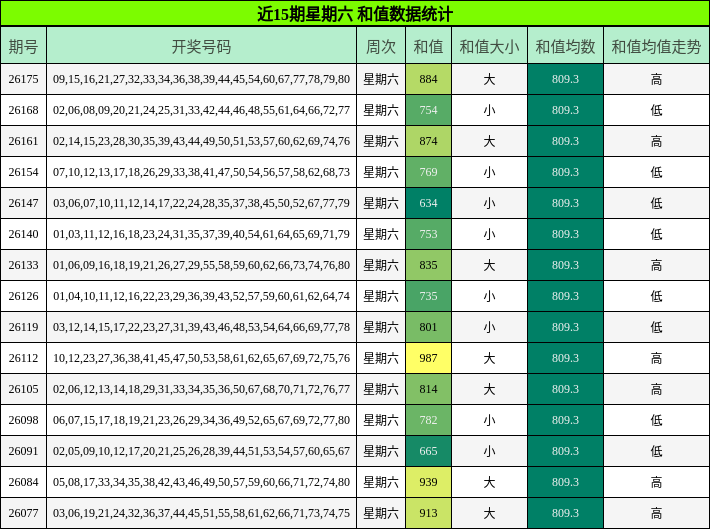The width and height of the screenshot is (710, 529).
Task: Click the winning numbers starting 01,03,11,12
Action: (201, 234)
